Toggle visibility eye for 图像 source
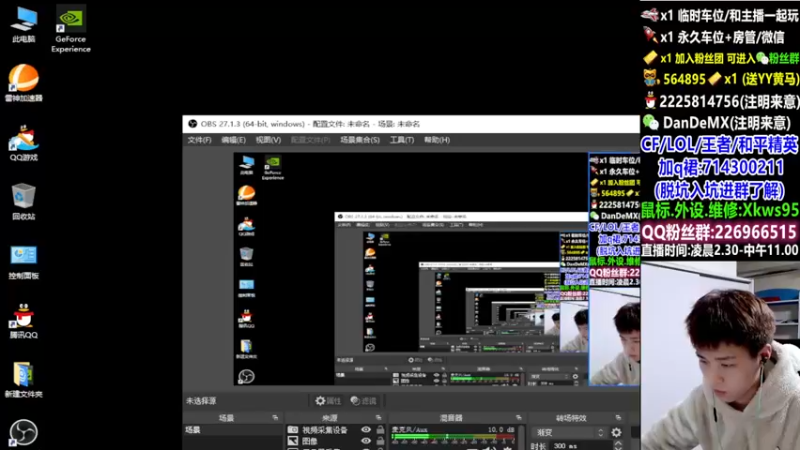 pos(366,441)
